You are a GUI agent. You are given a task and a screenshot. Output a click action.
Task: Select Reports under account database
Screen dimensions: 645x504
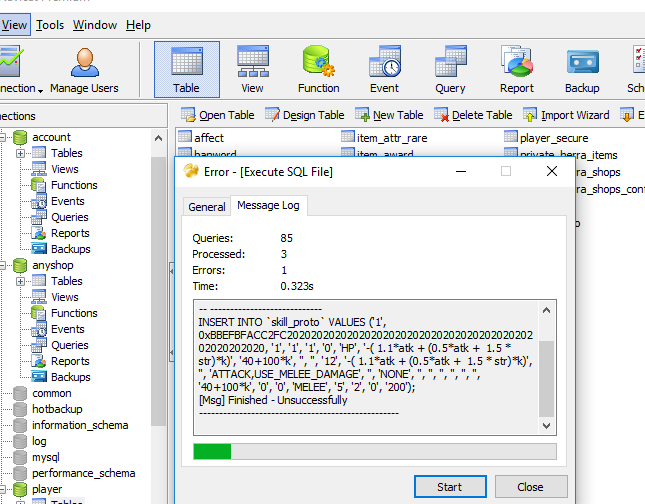pyautogui.click(x=70, y=233)
